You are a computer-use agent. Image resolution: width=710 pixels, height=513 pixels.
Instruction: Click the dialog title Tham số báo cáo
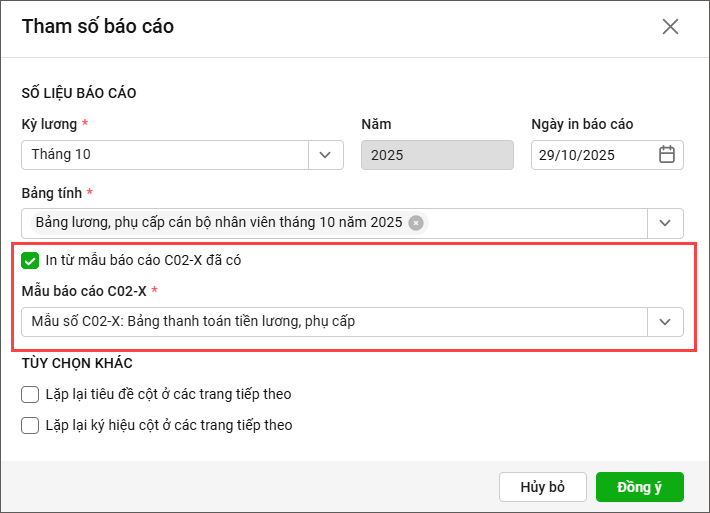(98, 27)
